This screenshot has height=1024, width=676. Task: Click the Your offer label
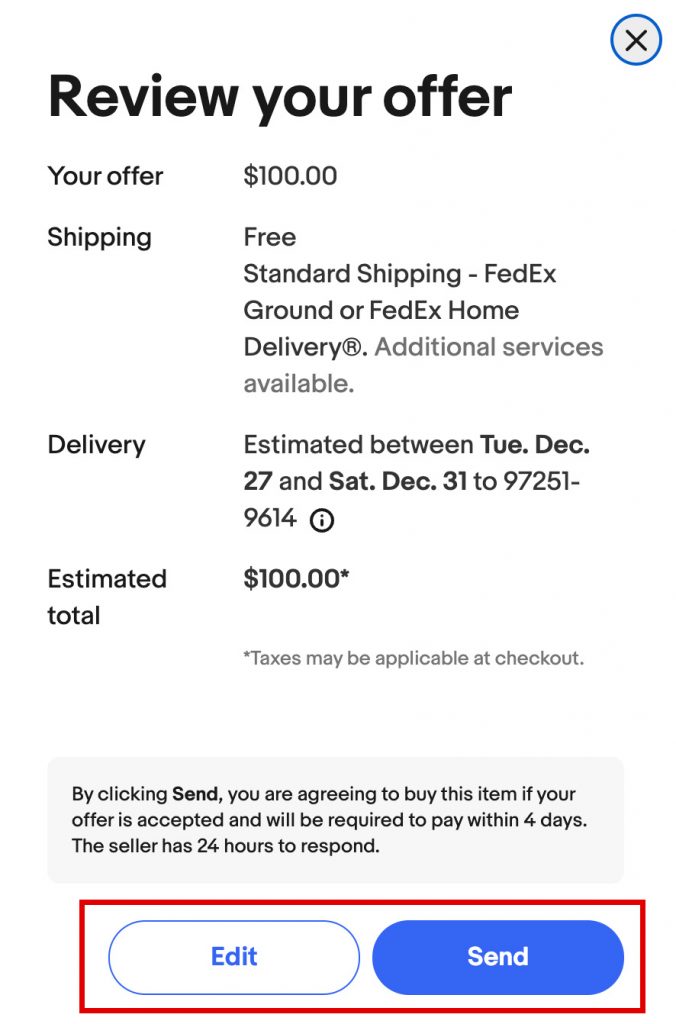pos(105,176)
